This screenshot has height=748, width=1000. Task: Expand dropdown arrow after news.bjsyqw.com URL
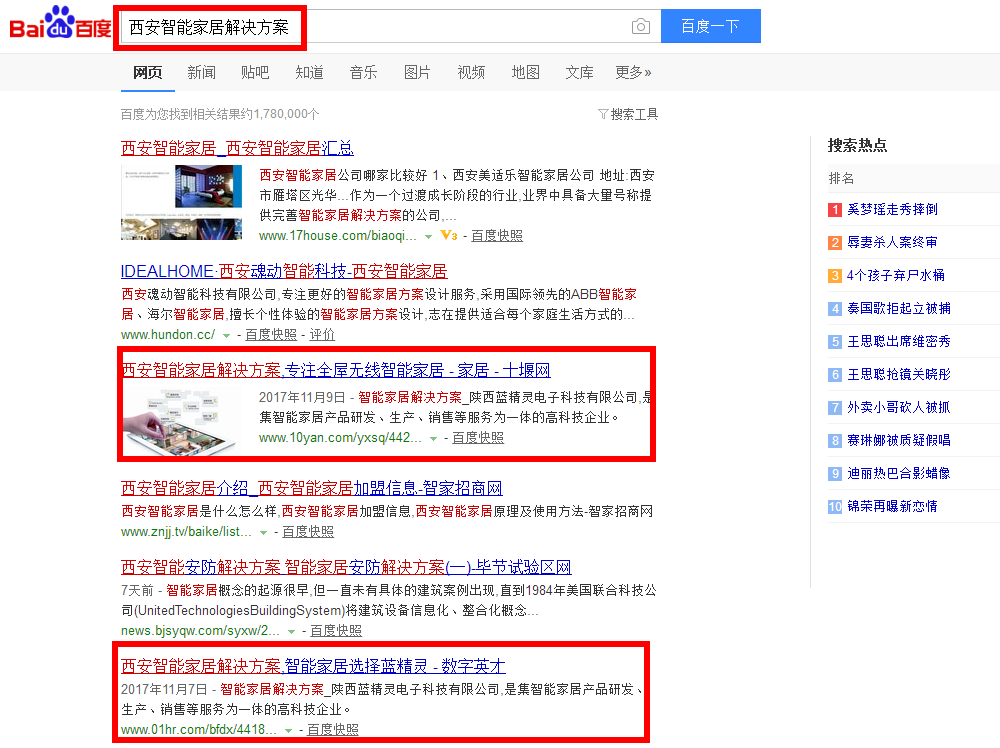291,631
